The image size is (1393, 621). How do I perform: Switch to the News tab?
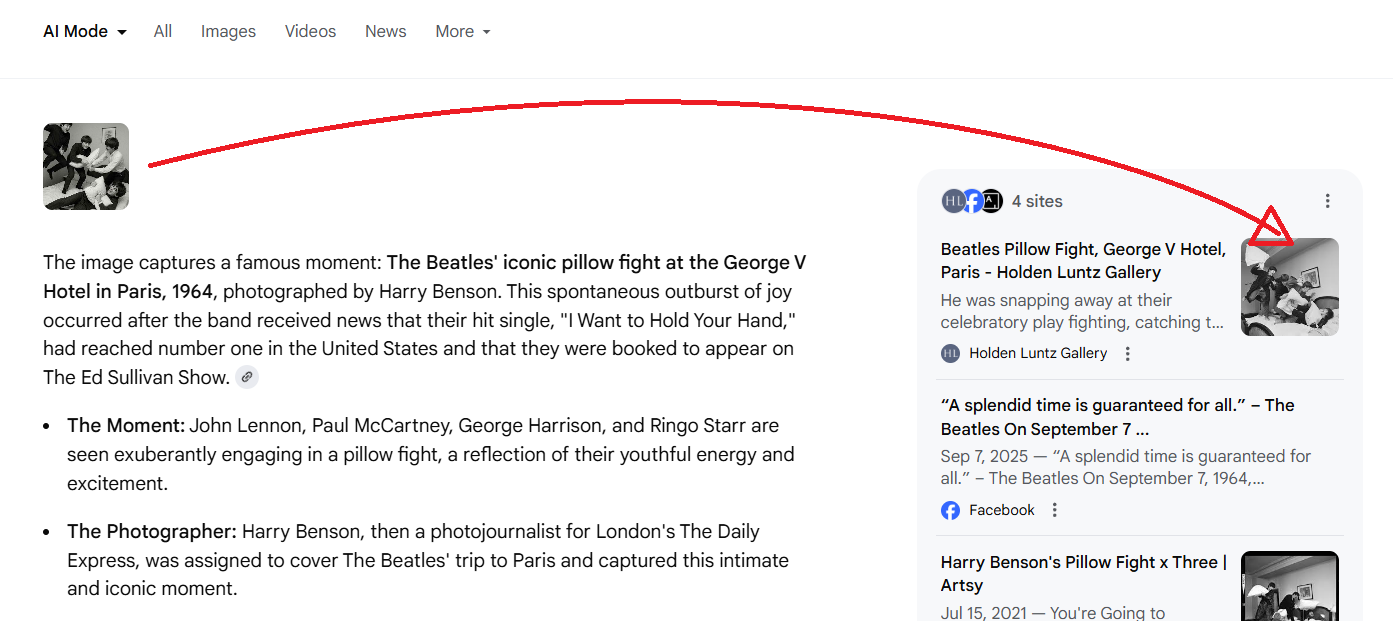385,32
